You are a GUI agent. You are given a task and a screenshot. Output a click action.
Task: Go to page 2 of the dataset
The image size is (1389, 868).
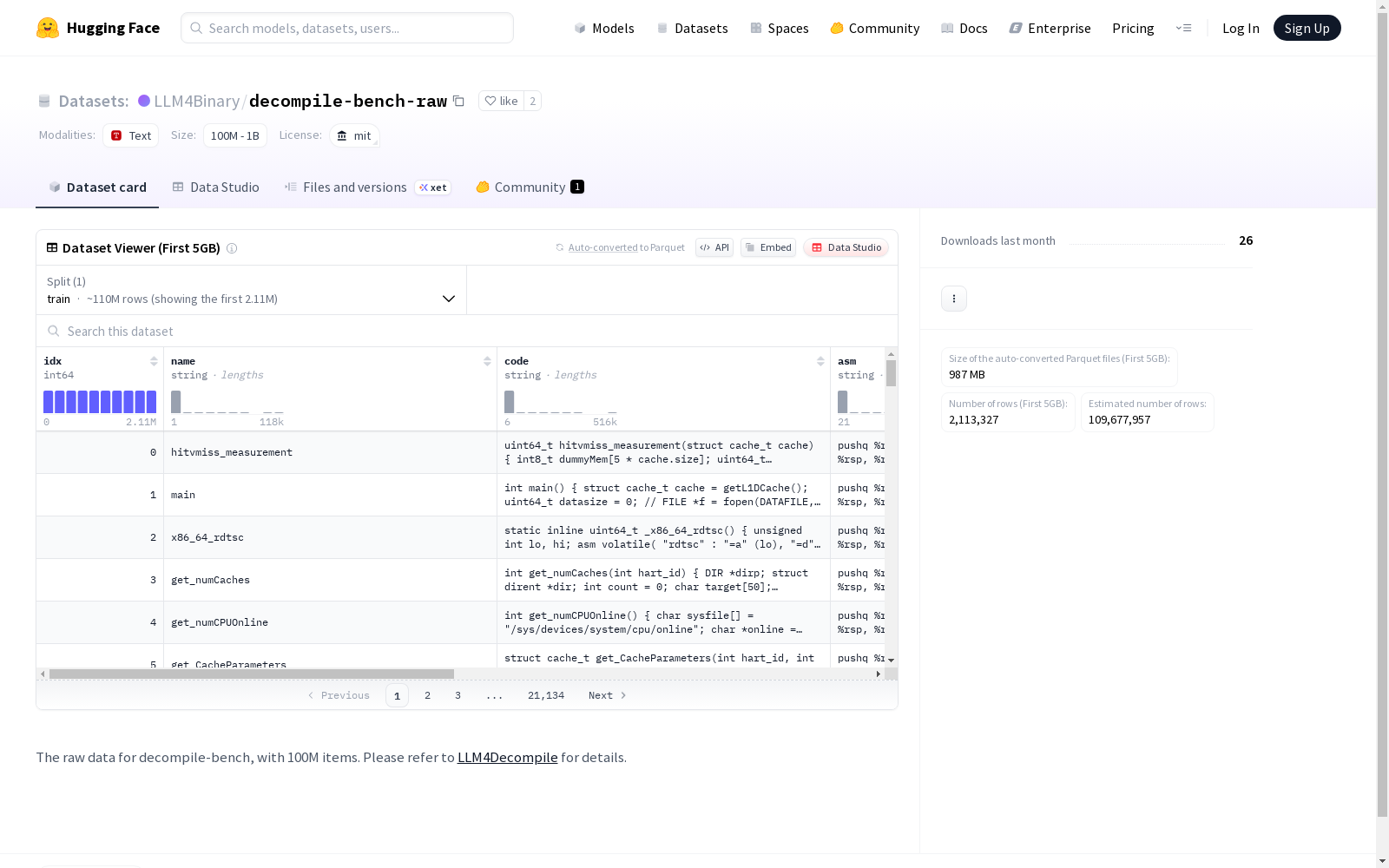(x=427, y=695)
